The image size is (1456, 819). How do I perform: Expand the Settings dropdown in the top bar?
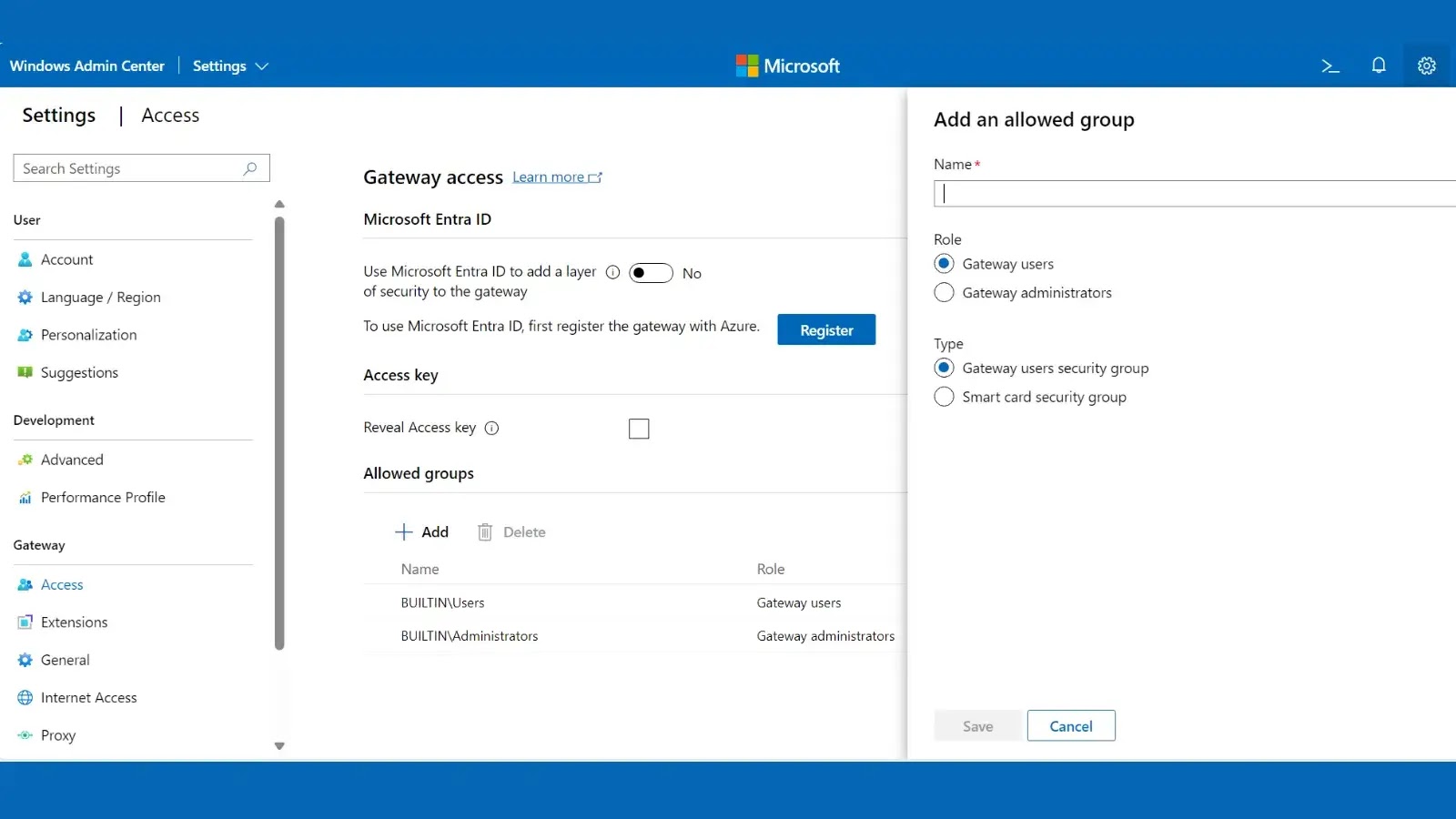(x=230, y=66)
